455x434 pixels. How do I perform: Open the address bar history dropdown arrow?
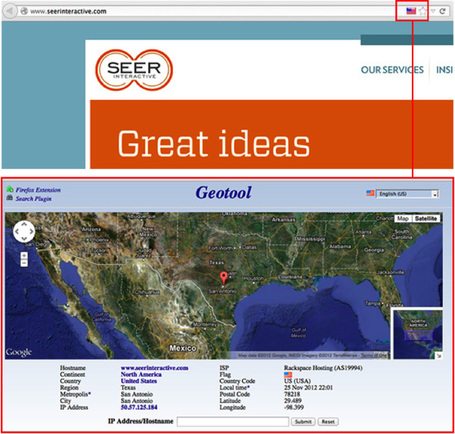tap(433, 11)
